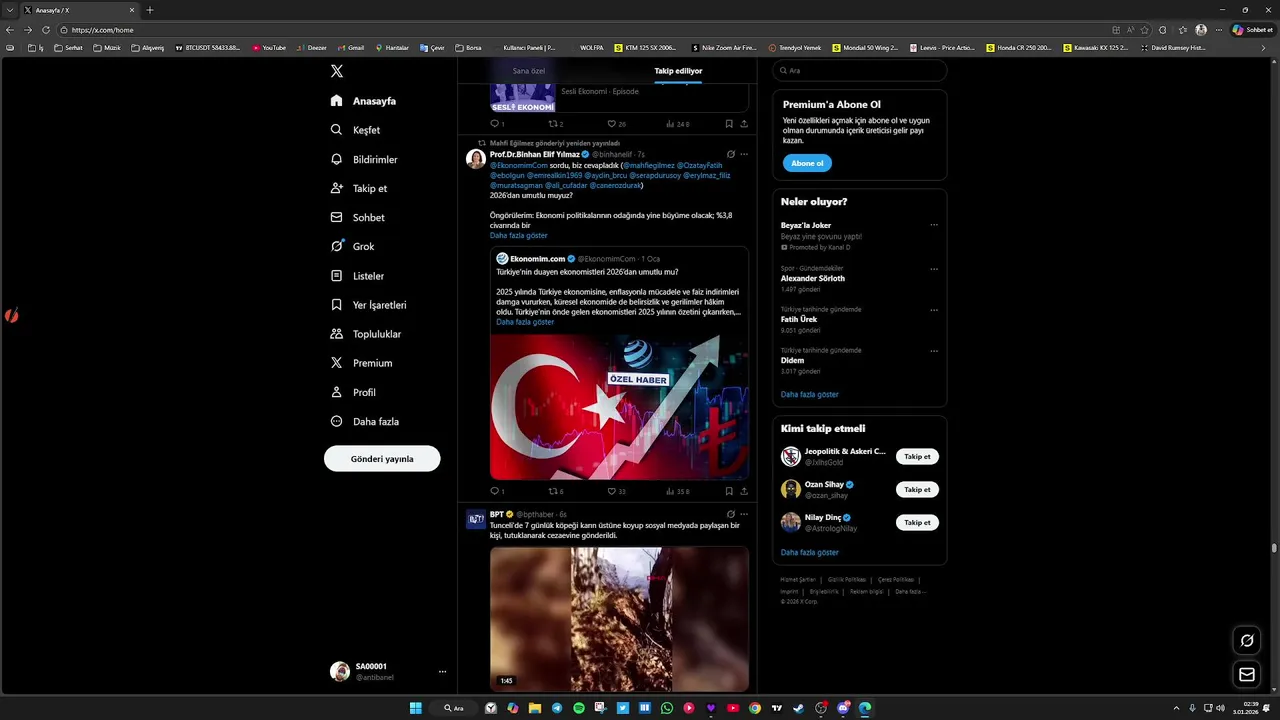Image resolution: width=1280 pixels, height=720 pixels.
Task: View analytics of Binhan Elif Yılmaz post
Action: click(671, 491)
